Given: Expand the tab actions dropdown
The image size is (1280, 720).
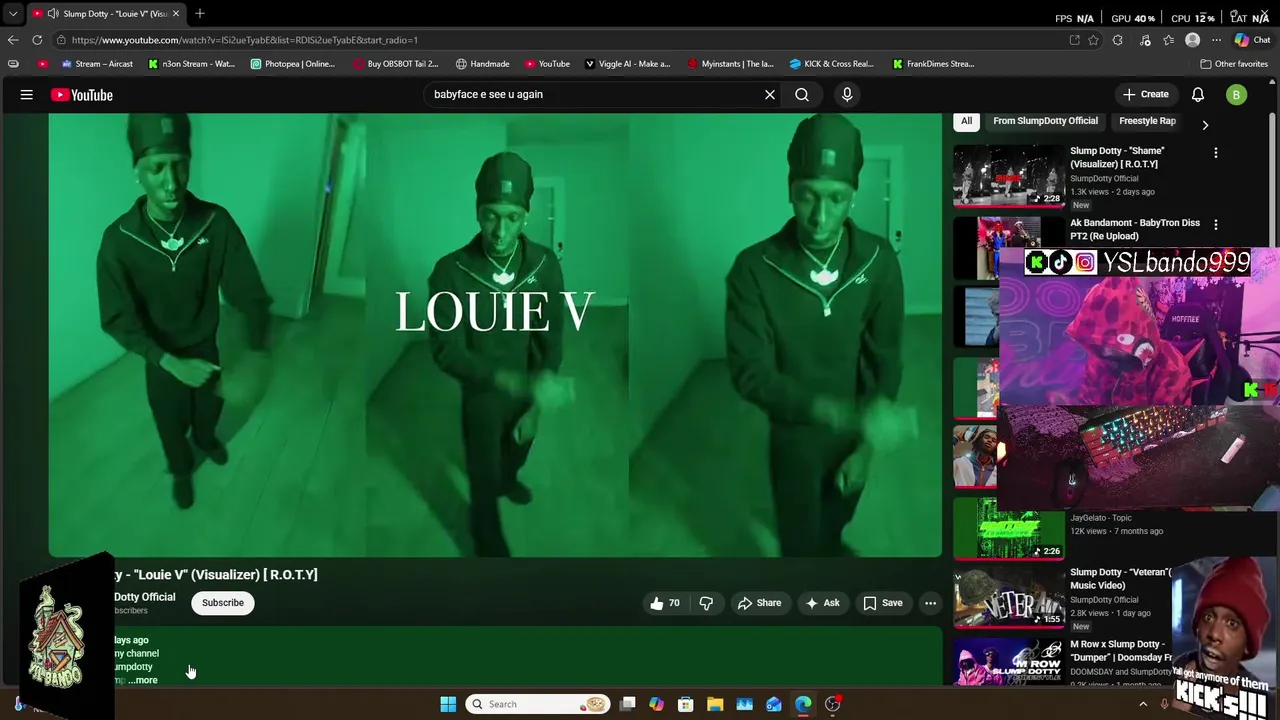Looking at the screenshot, I should click(13, 14).
